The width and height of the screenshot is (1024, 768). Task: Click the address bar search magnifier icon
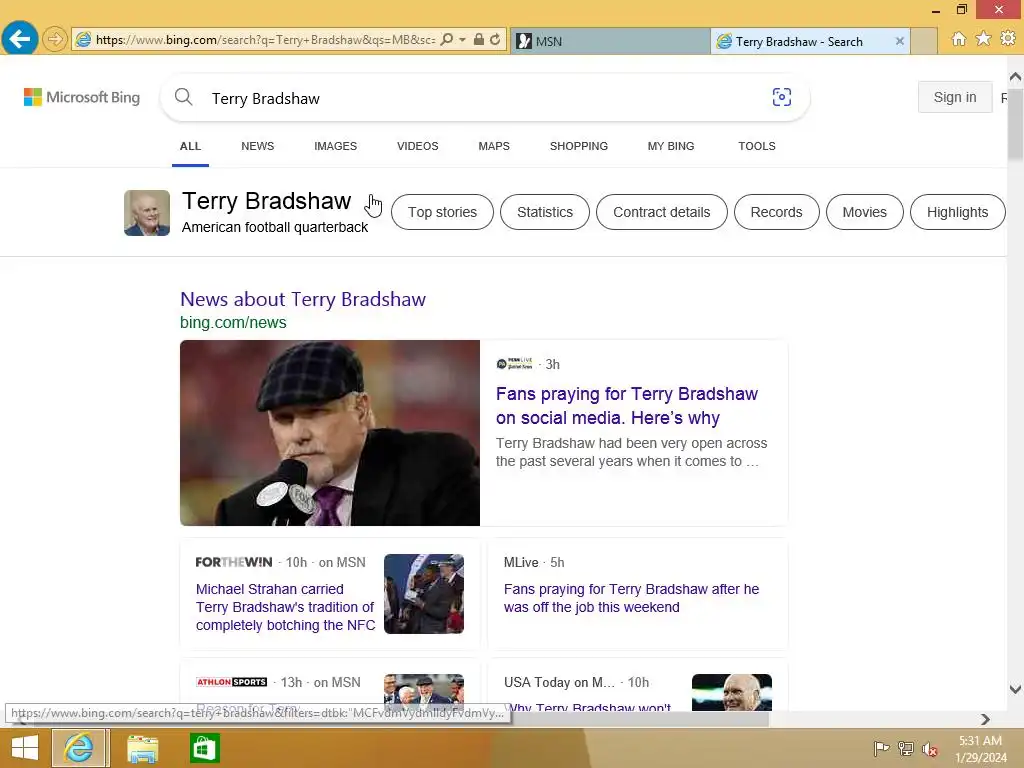(447, 40)
